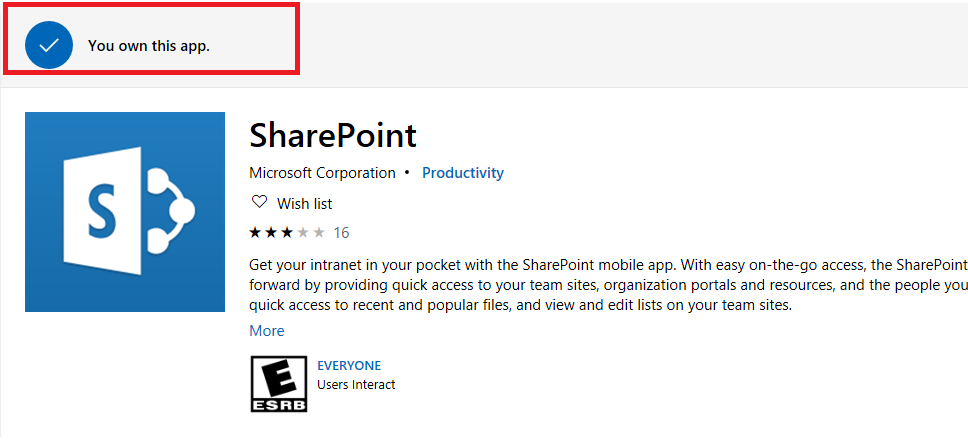
Task: Select the fourth gray rating star
Action: click(x=302, y=233)
